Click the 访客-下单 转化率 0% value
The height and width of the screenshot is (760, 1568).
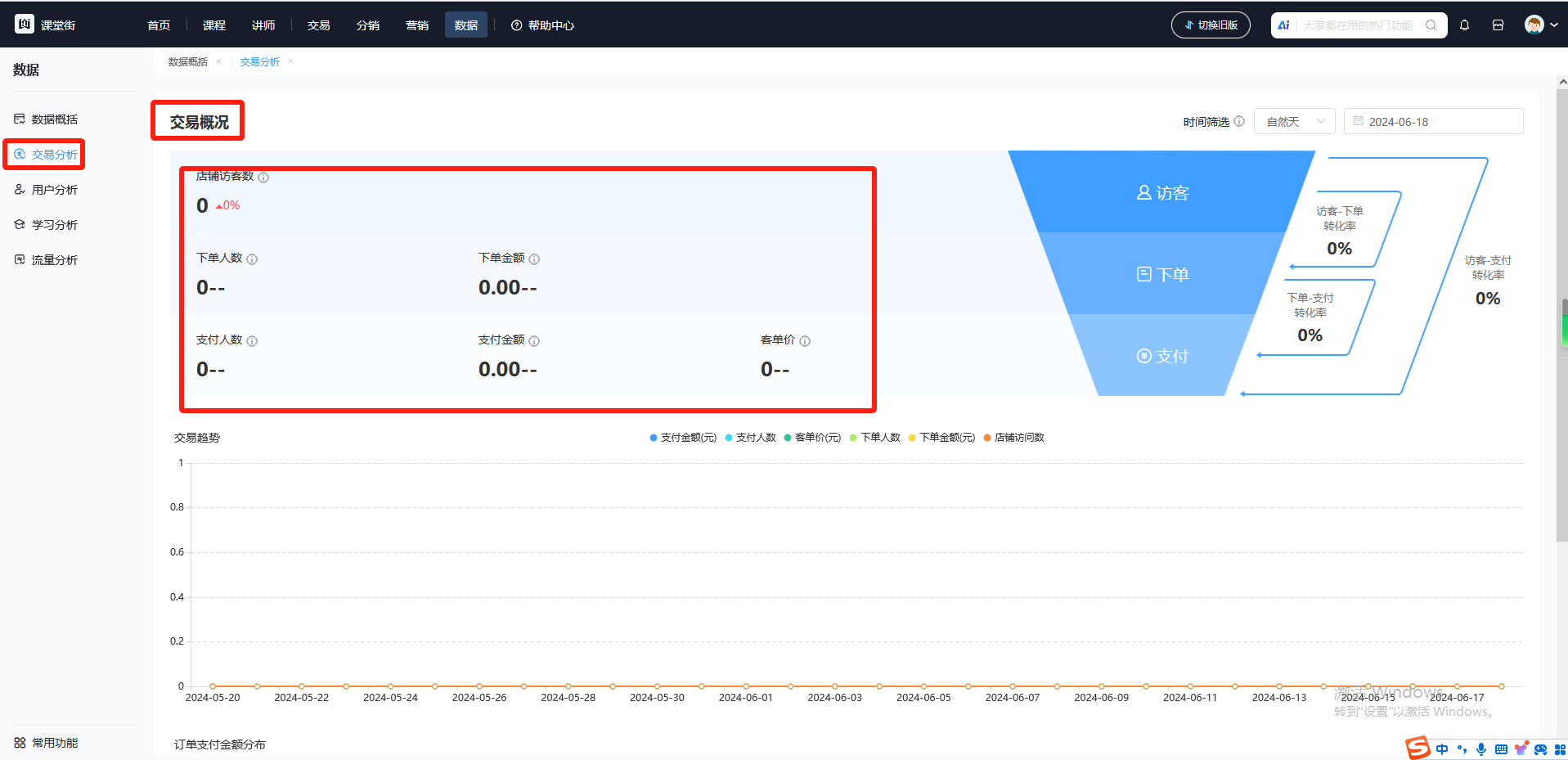tap(1339, 249)
